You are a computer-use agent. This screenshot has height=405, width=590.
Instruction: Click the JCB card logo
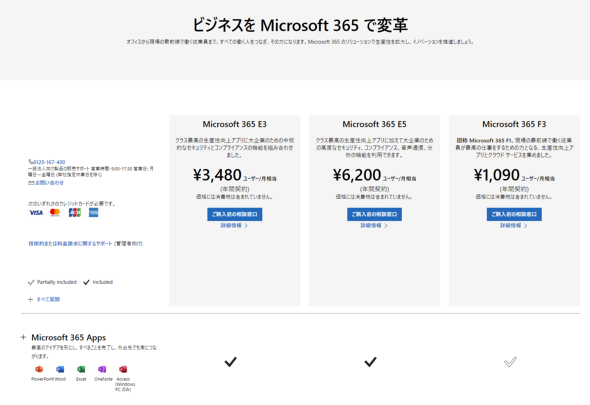click(x=75, y=213)
